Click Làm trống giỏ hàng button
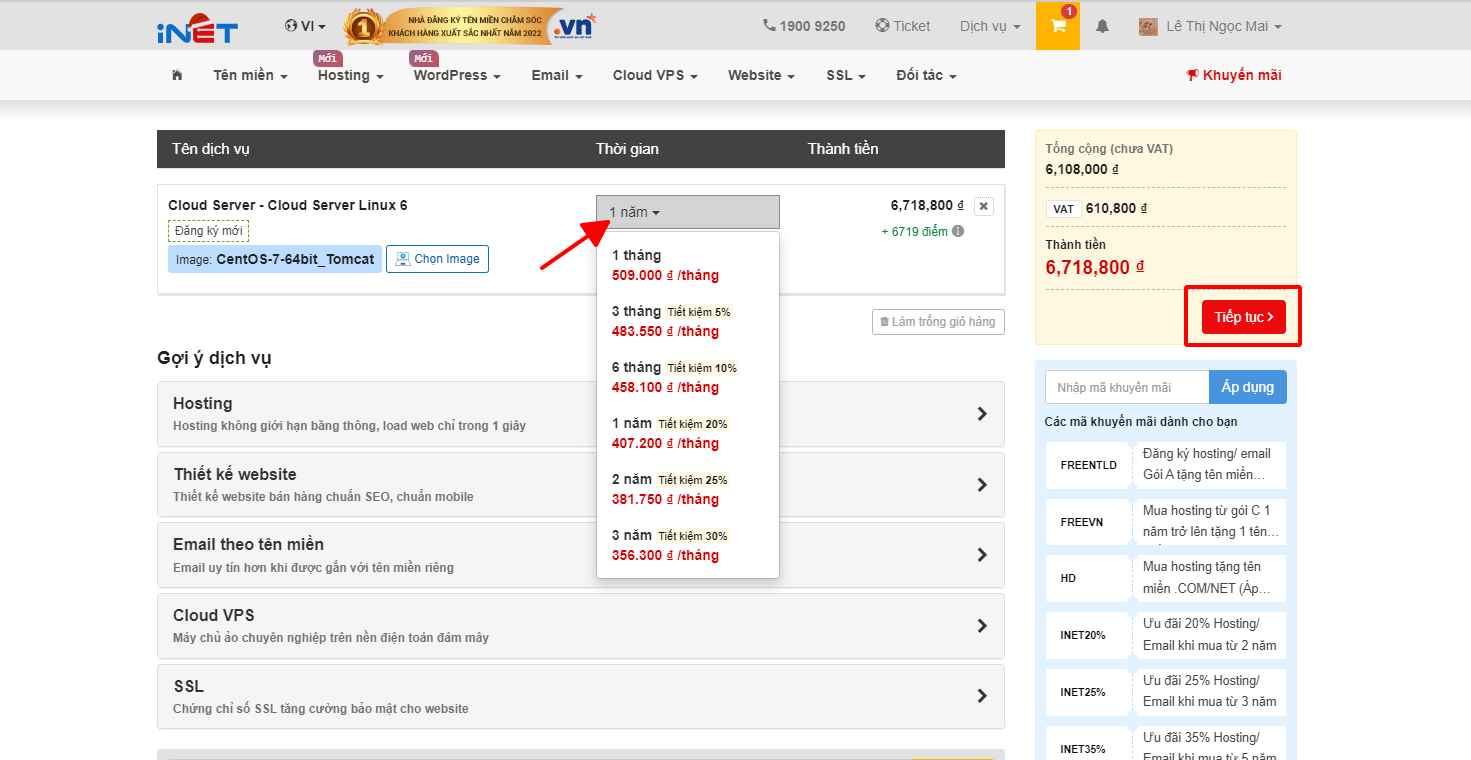Viewport: 1471px width, 760px height. (938, 322)
